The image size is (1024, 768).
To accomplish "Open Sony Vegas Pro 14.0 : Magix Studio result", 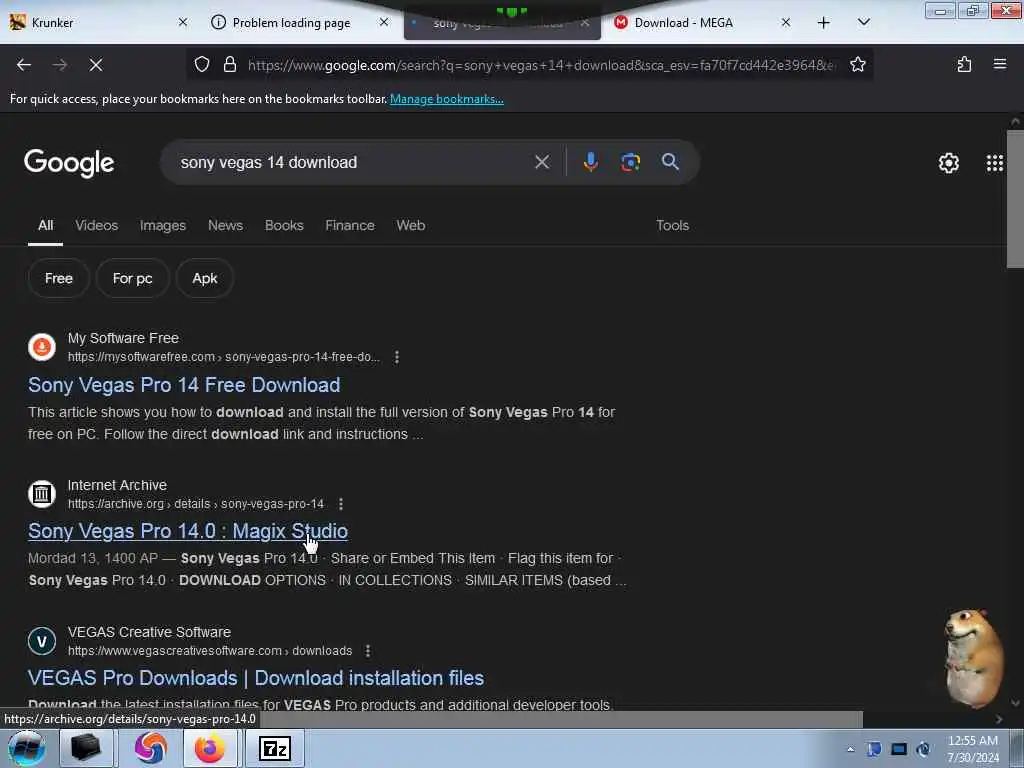I will click(188, 531).
